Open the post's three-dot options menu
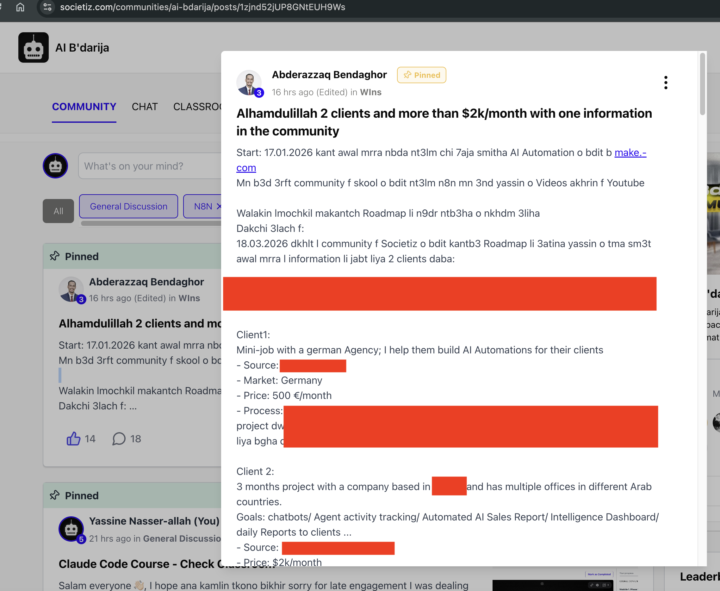This screenshot has height=591, width=720. point(665,83)
